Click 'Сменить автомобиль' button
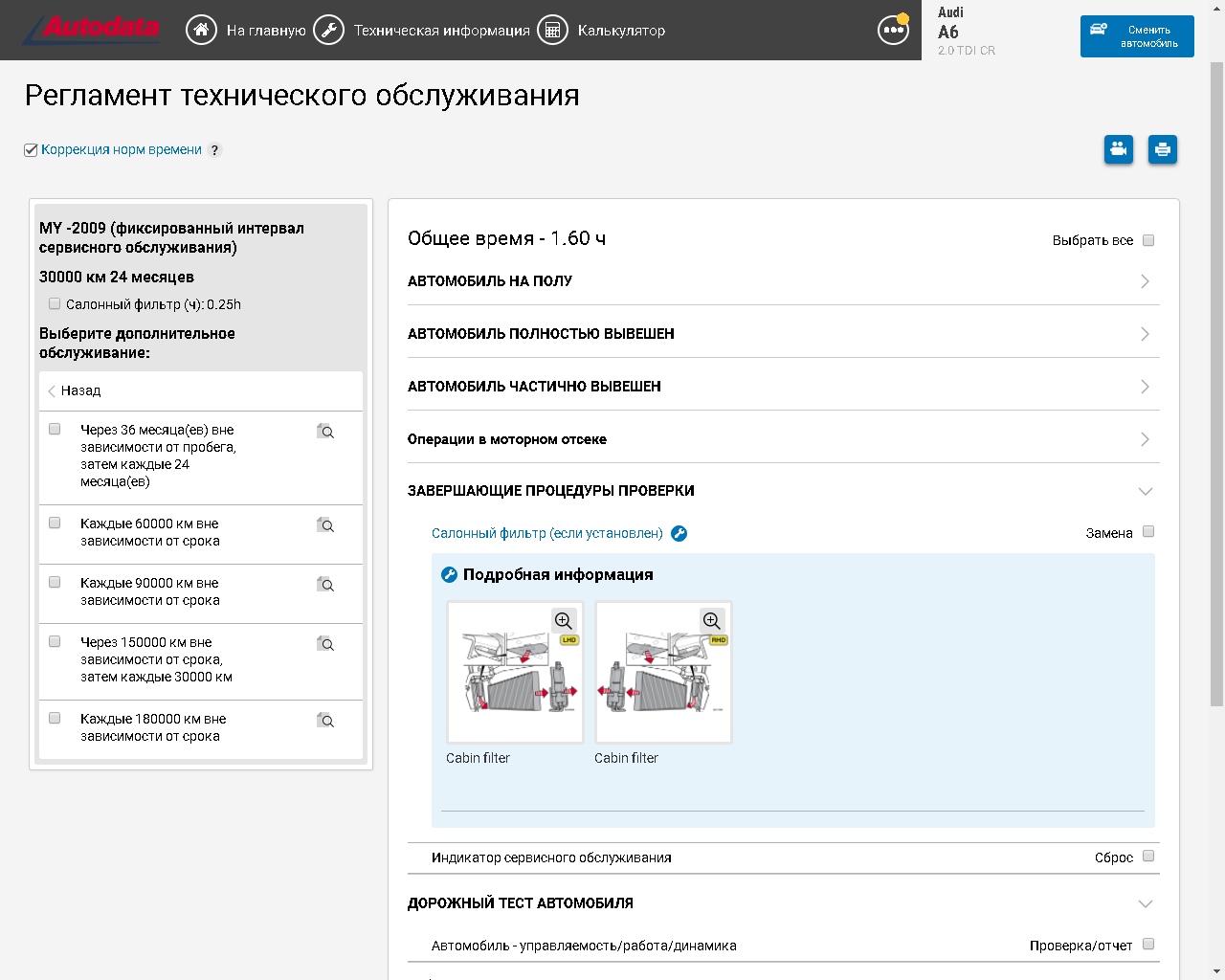This screenshot has width=1225, height=980. [1137, 36]
